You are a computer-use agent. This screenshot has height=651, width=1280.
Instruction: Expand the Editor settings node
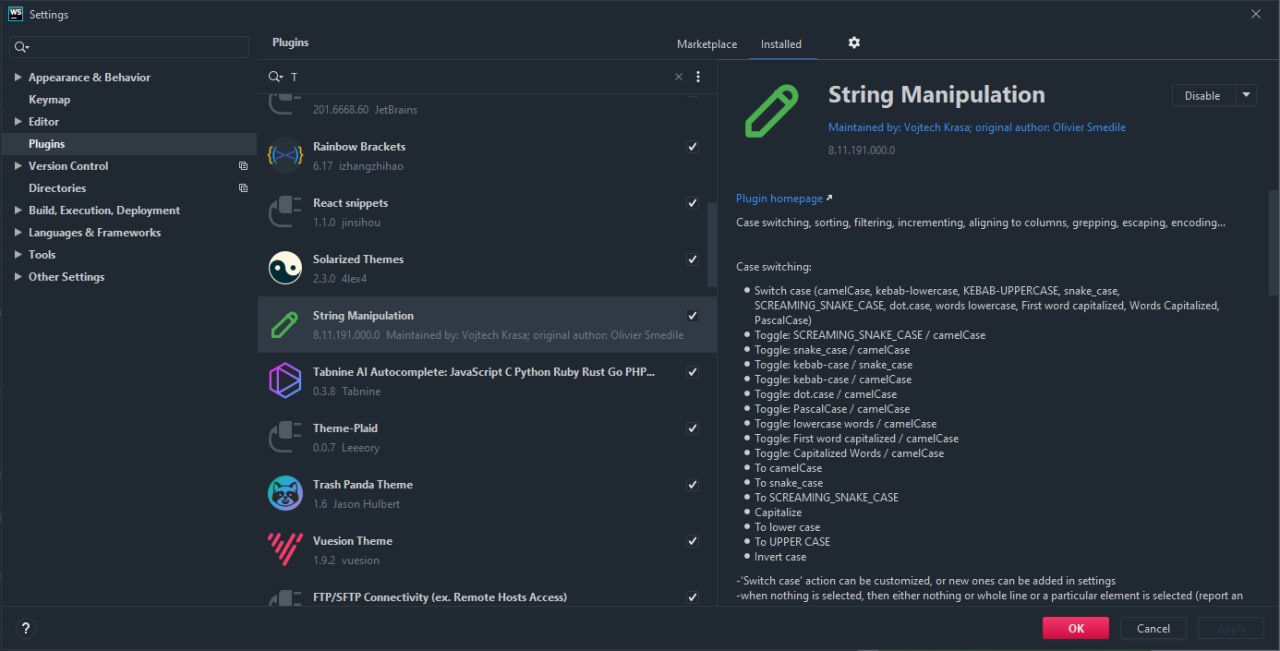pos(18,122)
